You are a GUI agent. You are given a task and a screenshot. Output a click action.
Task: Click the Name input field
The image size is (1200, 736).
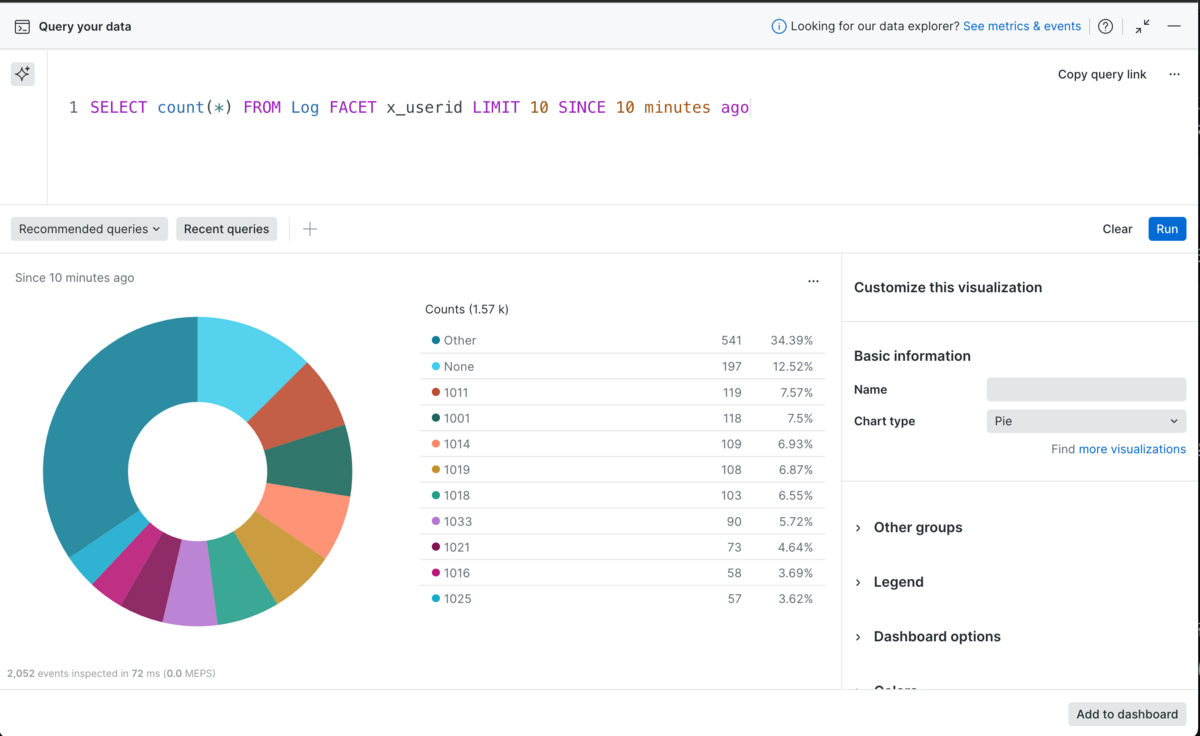1086,390
